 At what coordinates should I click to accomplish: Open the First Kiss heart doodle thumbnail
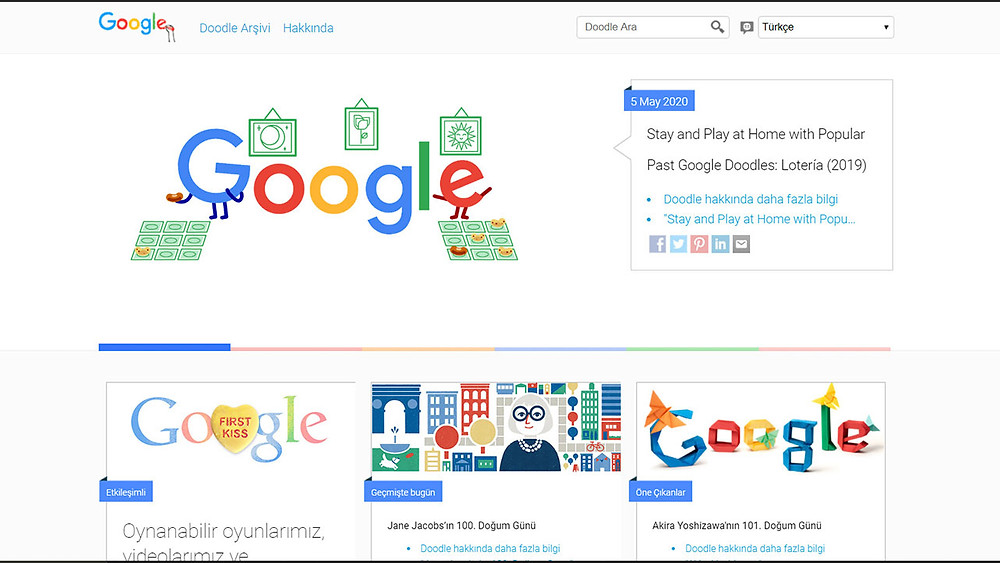pyautogui.click(x=230, y=427)
